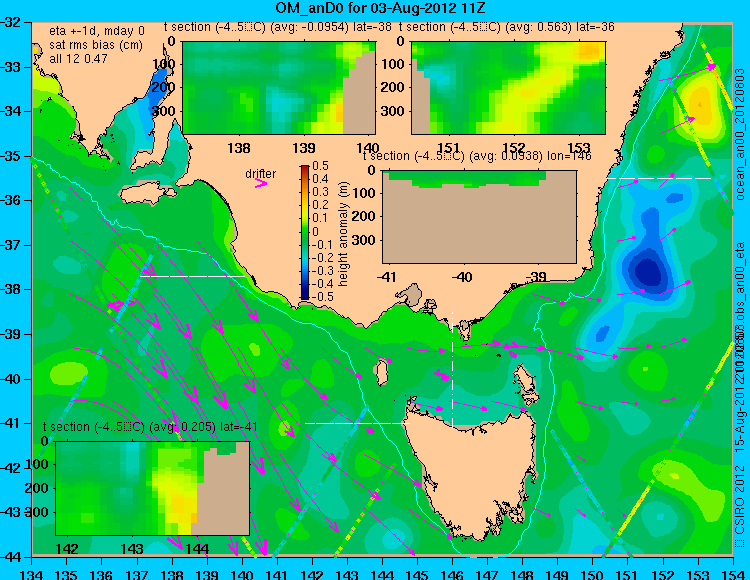750x580 pixels.
Task: Click the 143 tick of the lat=-41 inset
Action: point(132,548)
